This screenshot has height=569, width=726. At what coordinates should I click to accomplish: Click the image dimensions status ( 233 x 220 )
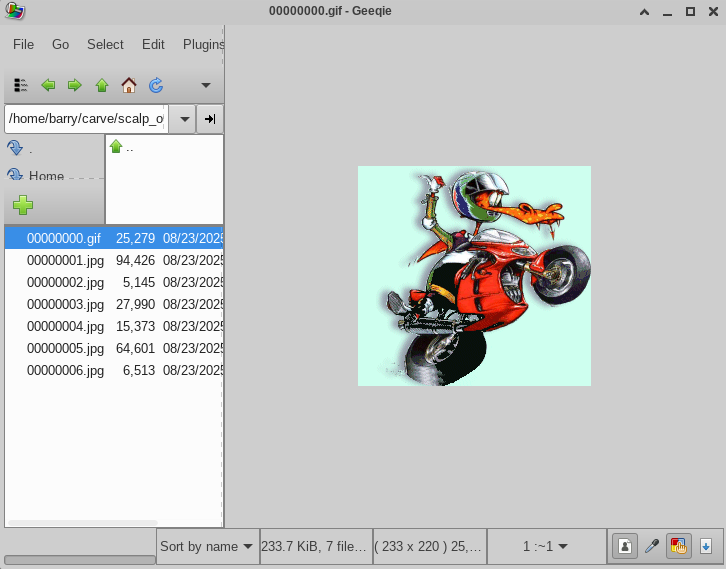429,546
